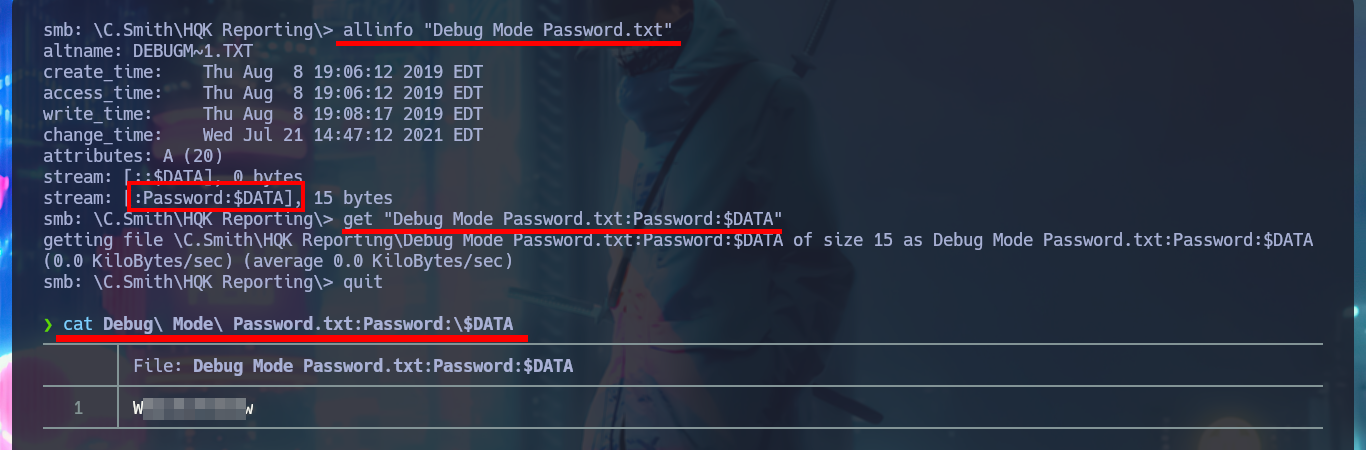Click the access_time line
1366x450 pixels.
263,93
